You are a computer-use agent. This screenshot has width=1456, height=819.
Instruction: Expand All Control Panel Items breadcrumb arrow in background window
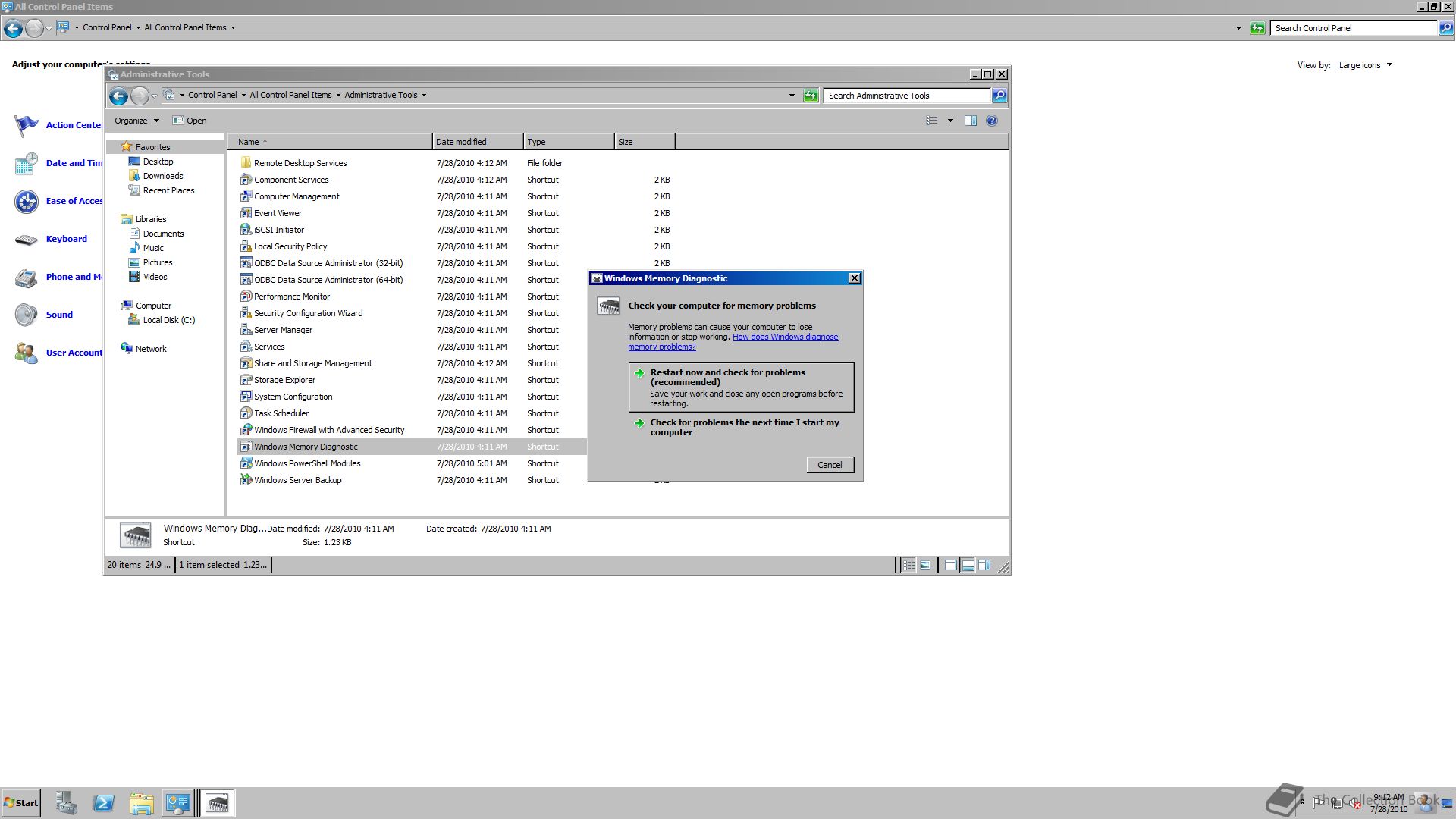[233, 27]
